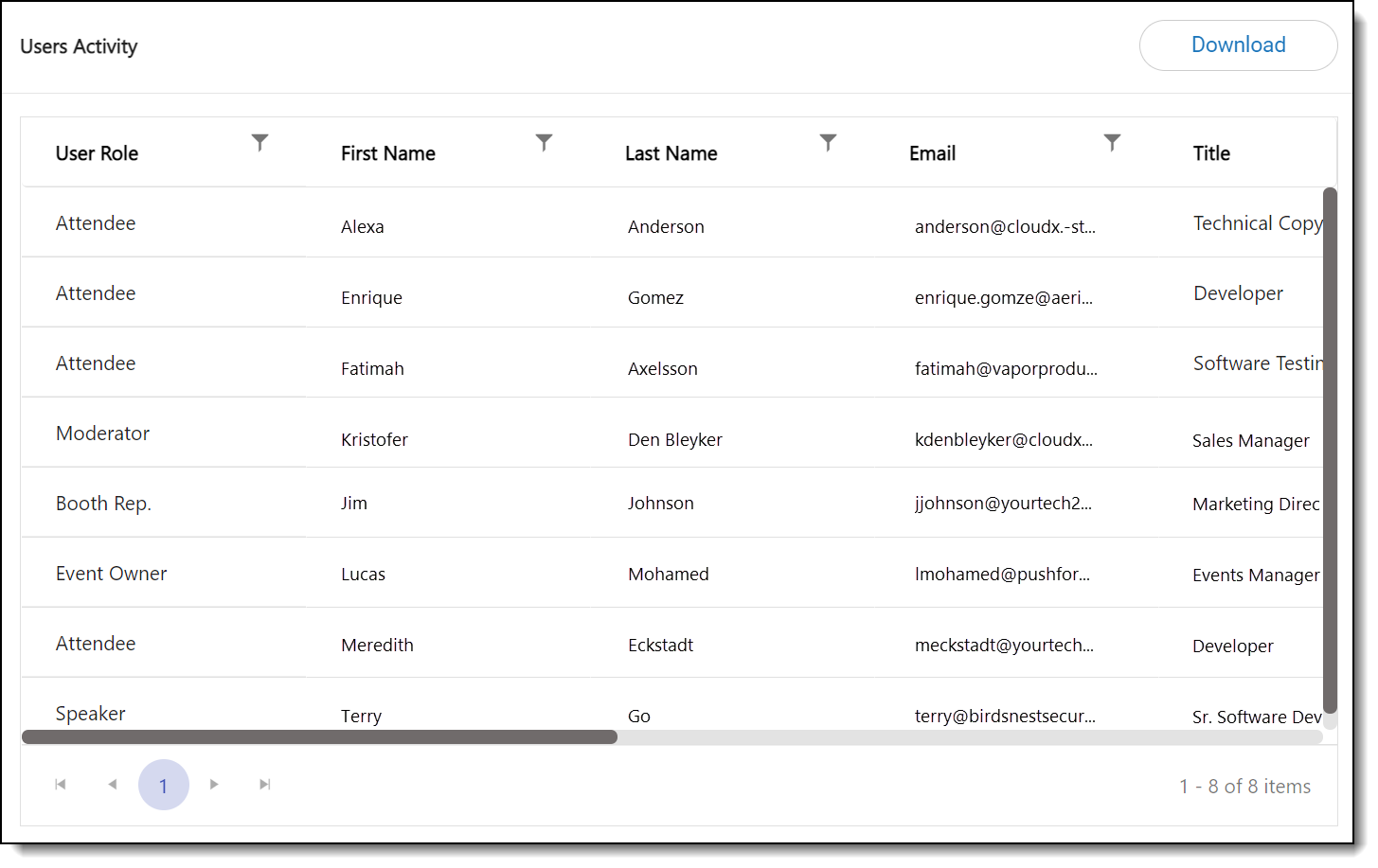Click the vertical scrollbar thumb

(1330, 450)
